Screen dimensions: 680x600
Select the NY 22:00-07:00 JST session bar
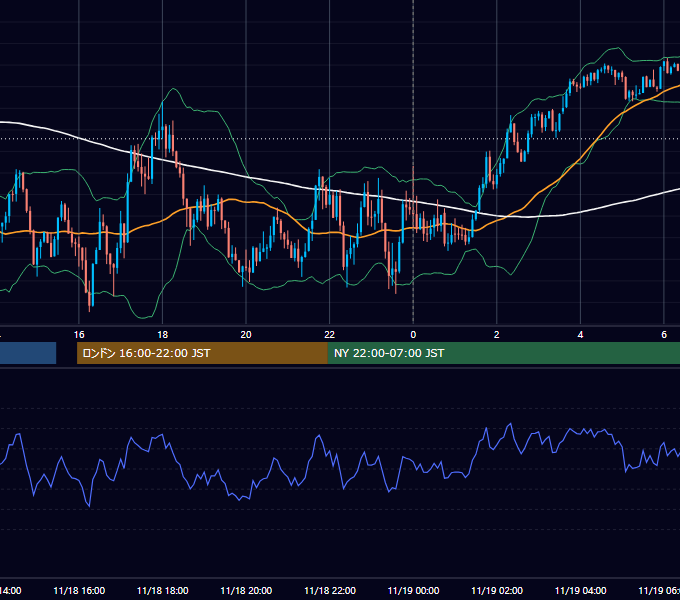click(503, 353)
